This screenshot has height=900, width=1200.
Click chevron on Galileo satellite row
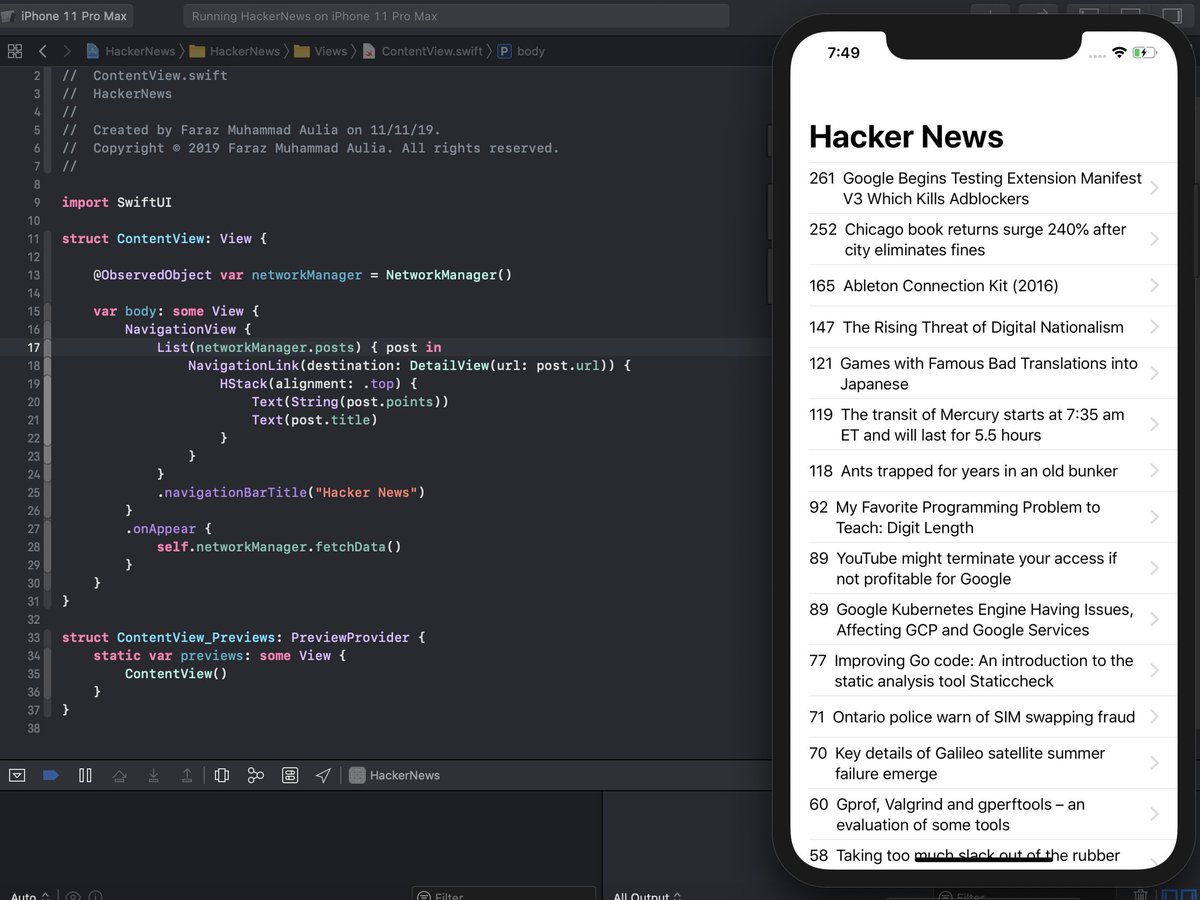click(x=1154, y=763)
